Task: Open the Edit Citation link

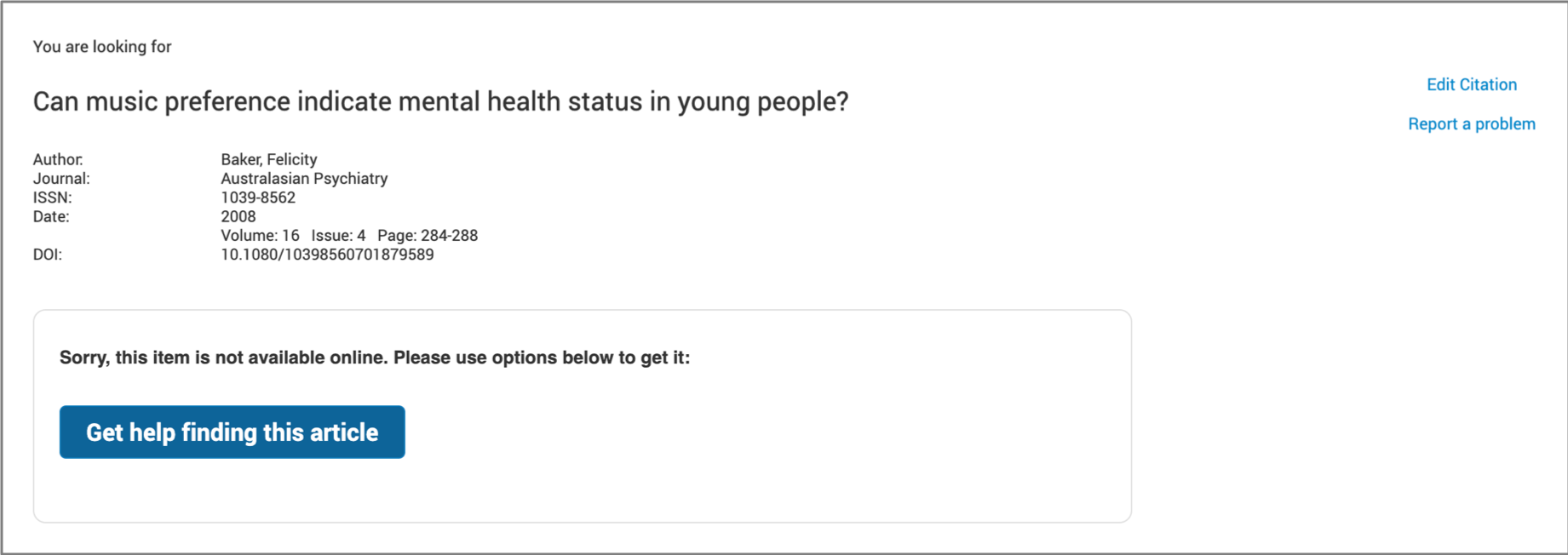Action: click(x=1471, y=84)
